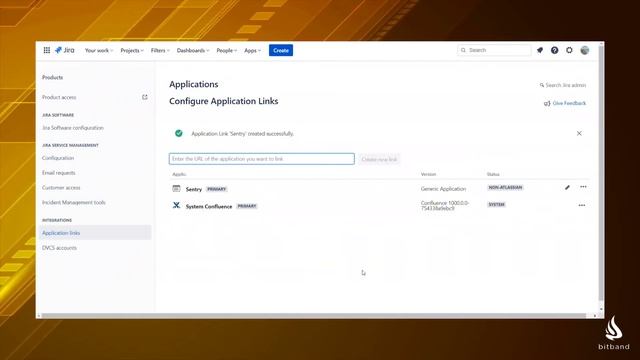Click the green success checkmark icon
Screen dimensions: 640x360
pyautogui.click(x=179, y=133)
